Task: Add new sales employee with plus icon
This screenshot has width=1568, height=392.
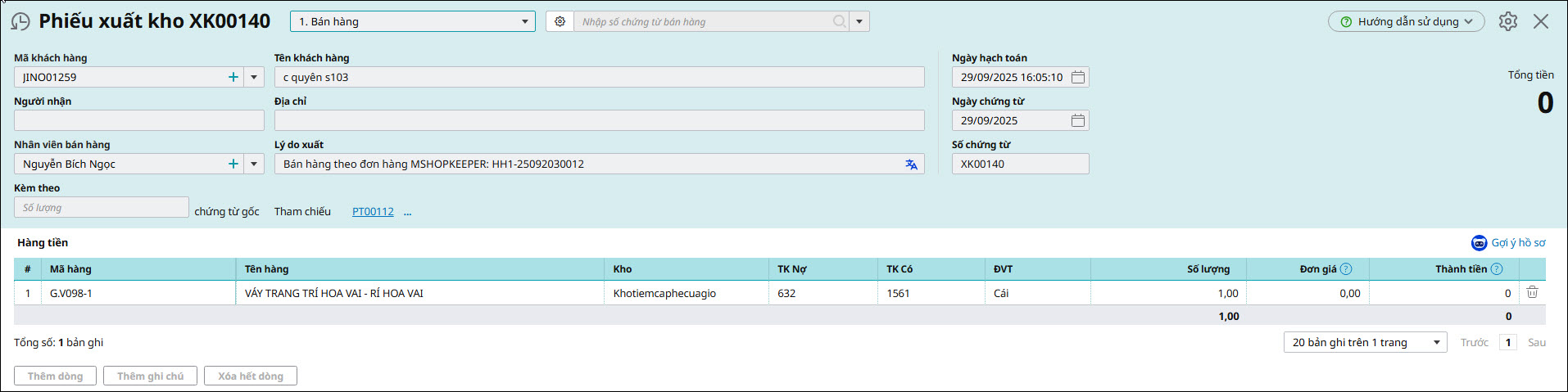Action: tap(233, 164)
